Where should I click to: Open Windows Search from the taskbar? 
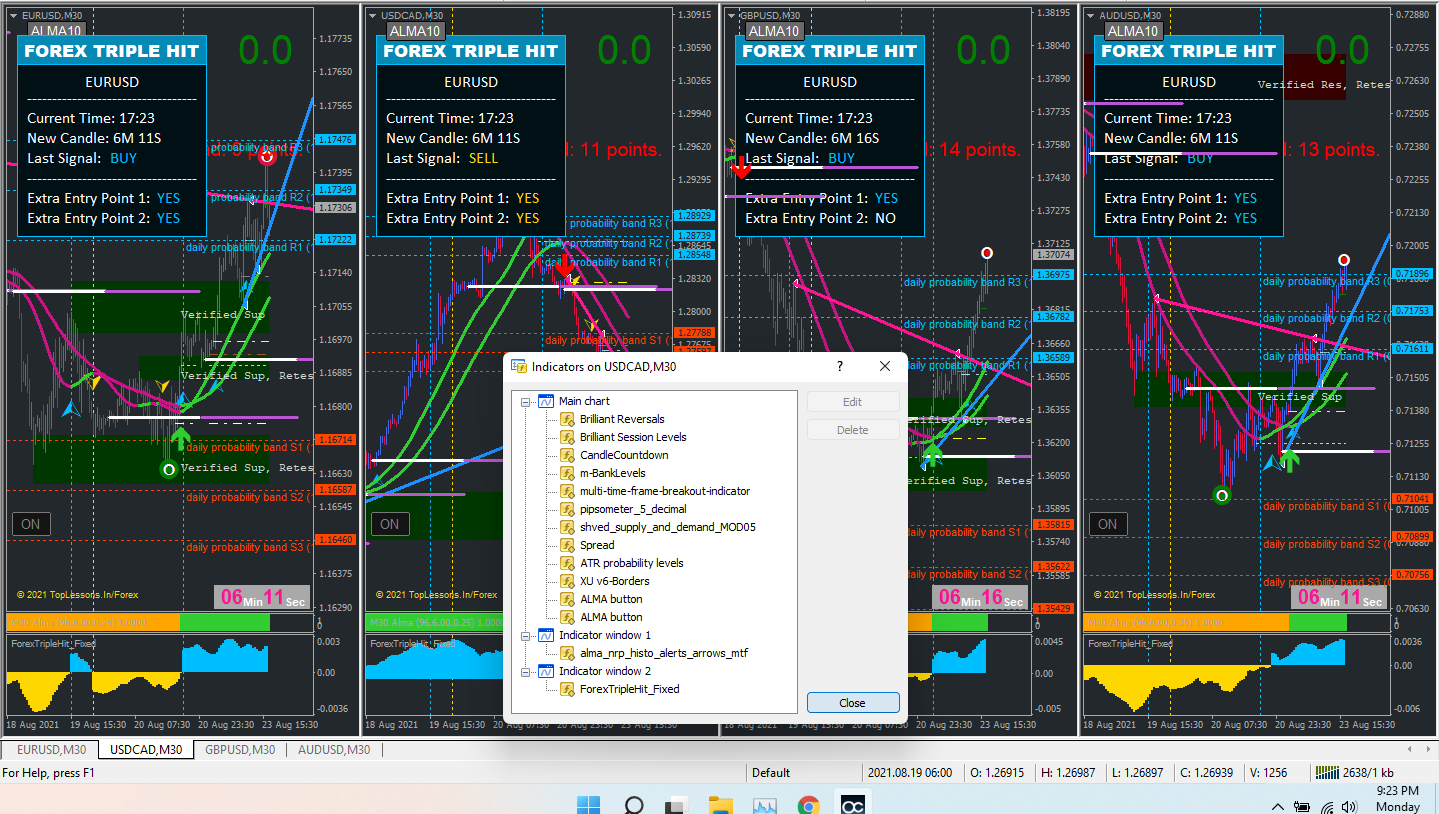coord(634,804)
